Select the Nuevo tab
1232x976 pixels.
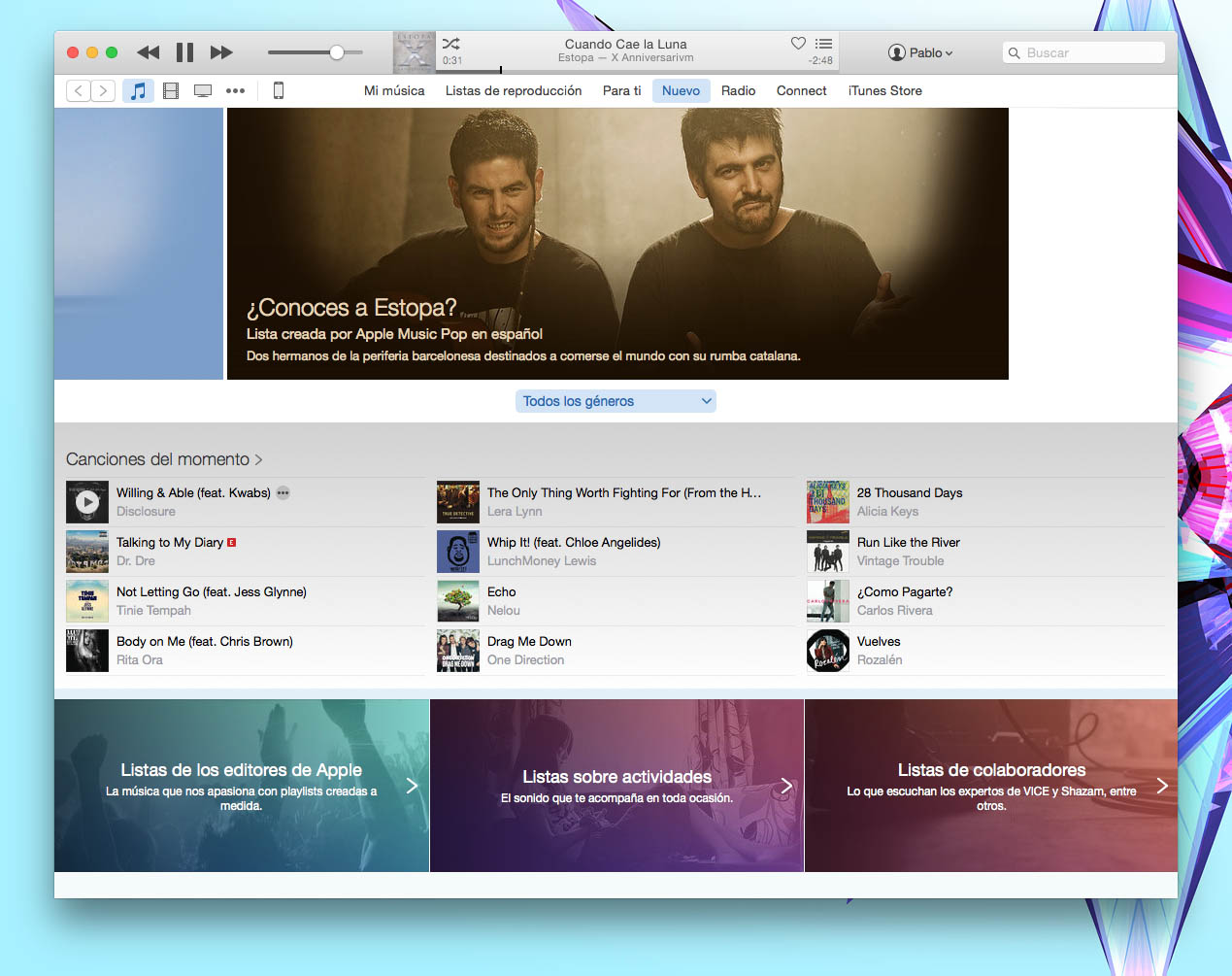point(681,90)
